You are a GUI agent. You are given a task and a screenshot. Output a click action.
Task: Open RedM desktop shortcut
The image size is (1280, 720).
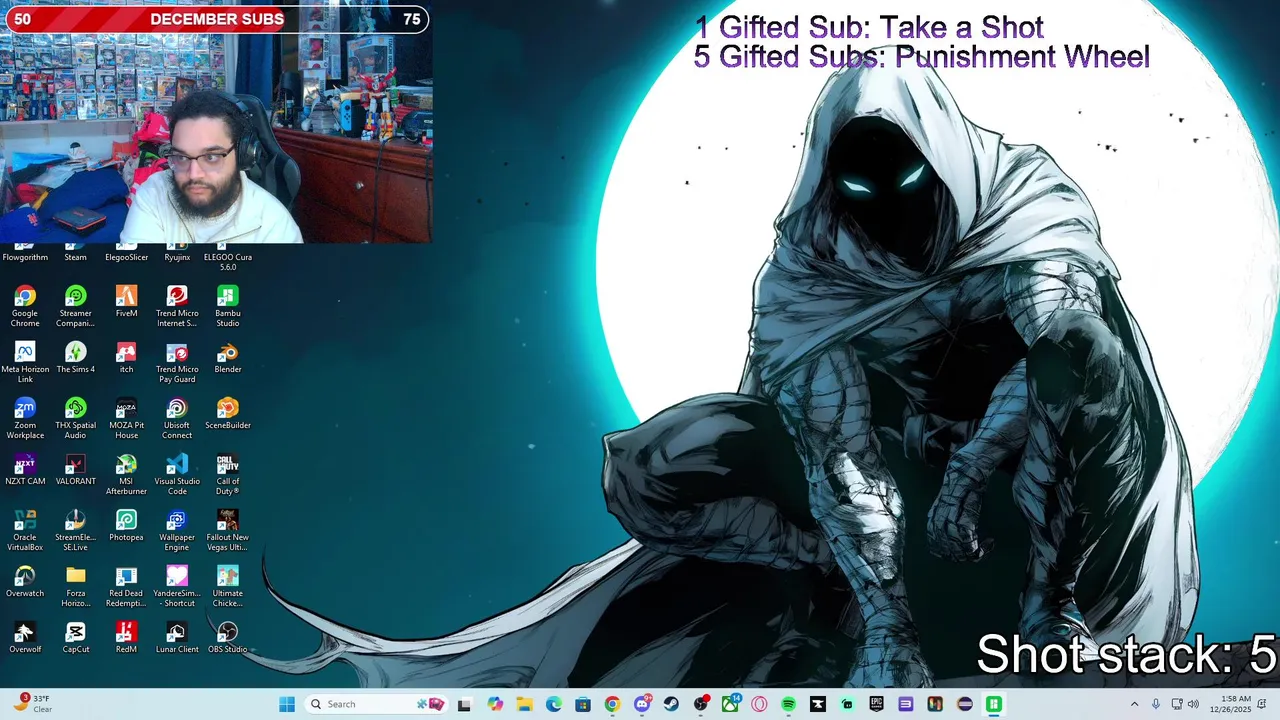(x=126, y=637)
